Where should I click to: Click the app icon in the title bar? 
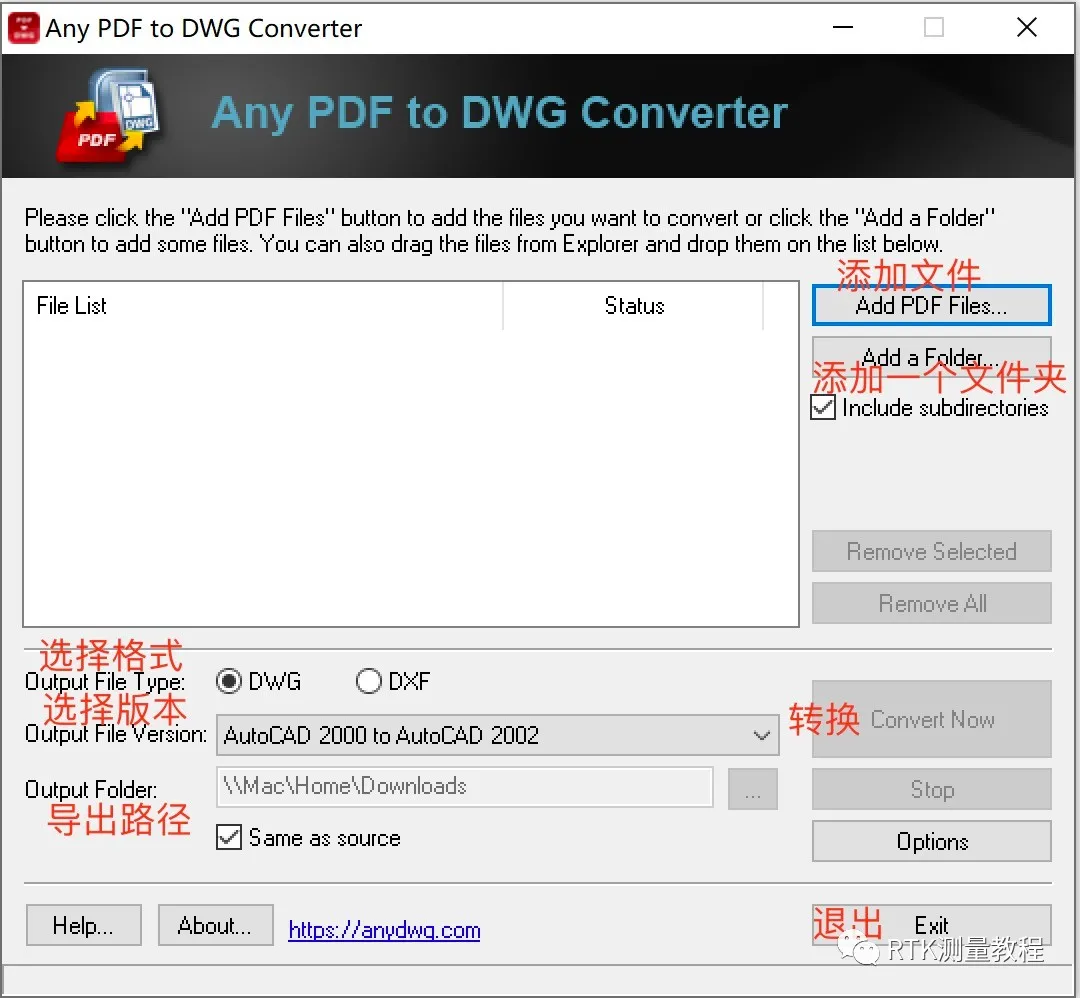tap(23, 28)
